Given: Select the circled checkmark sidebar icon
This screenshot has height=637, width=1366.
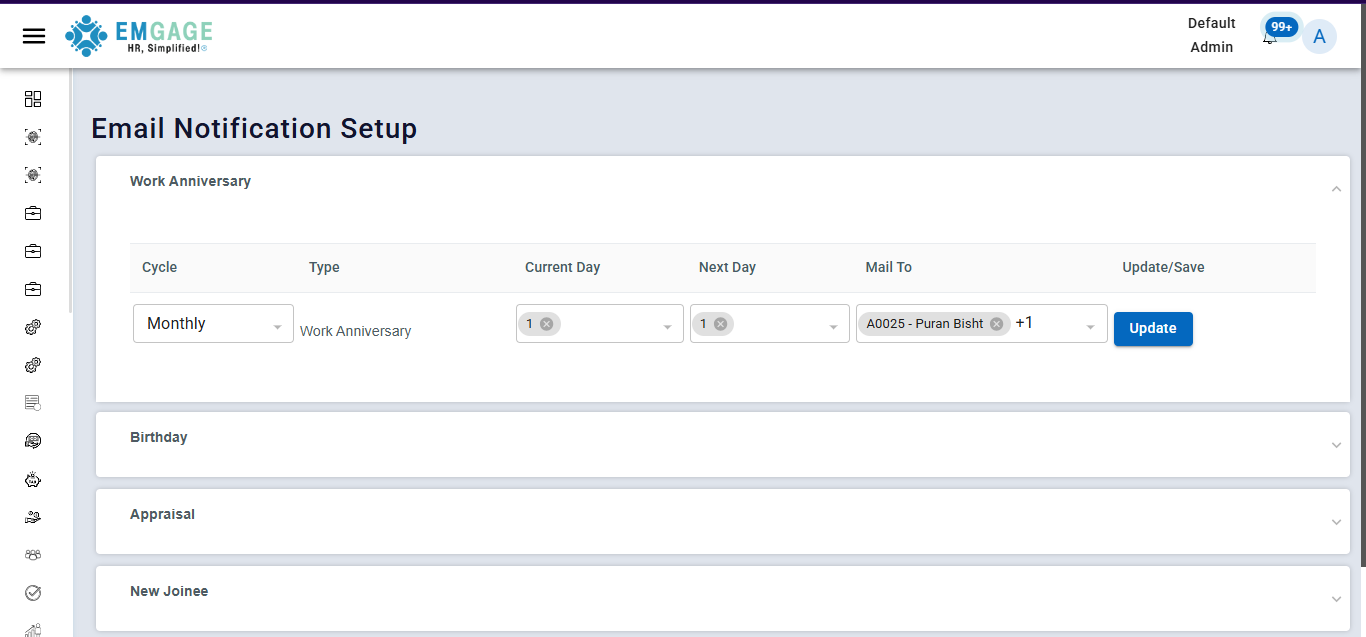Looking at the screenshot, I should pyautogui.click(x=33, y=593).
